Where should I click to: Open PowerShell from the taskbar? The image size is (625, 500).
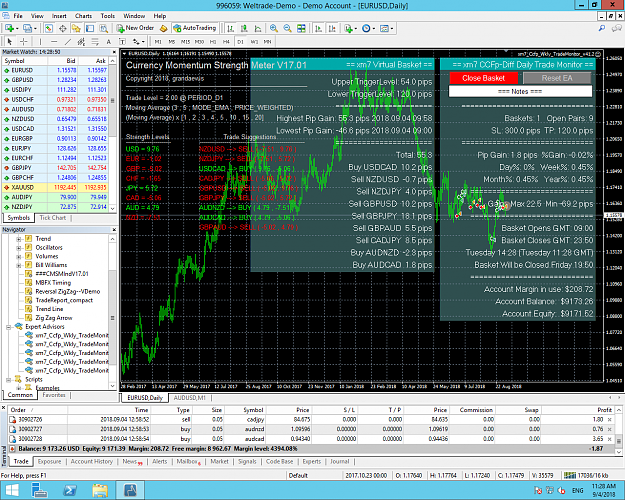[70, 490]
